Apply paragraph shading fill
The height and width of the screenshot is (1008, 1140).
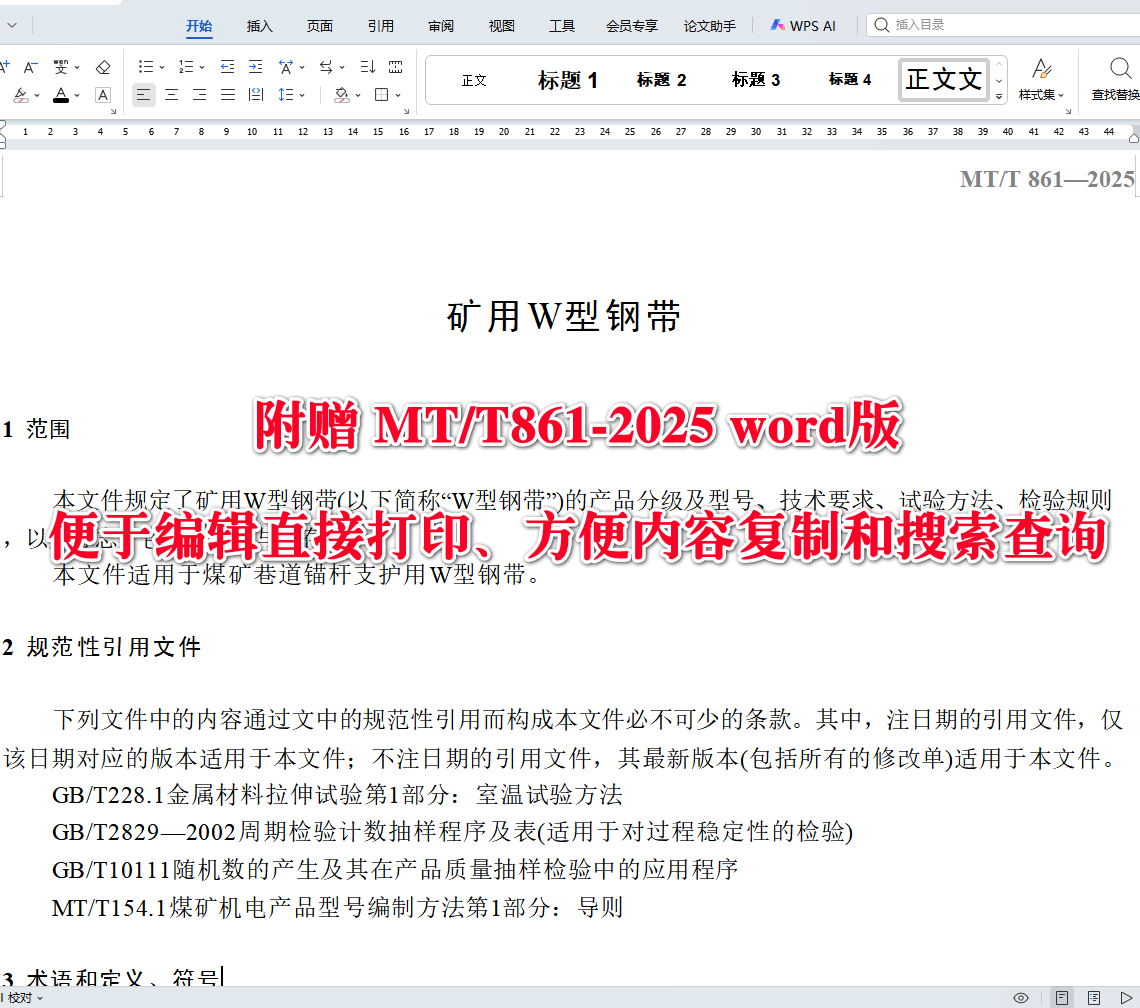[x=341, y=95]
